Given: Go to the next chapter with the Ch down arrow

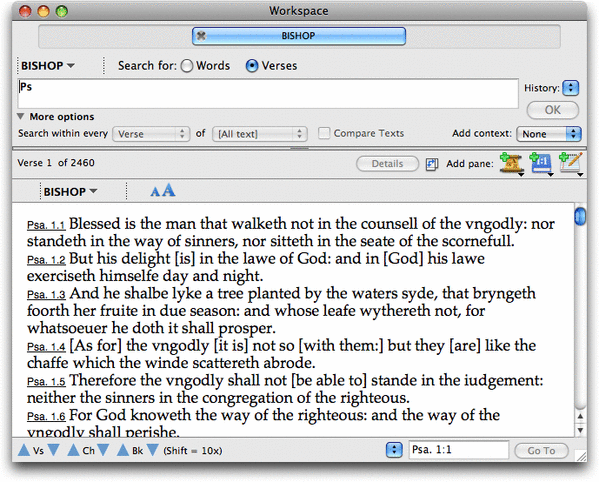Looking at the screenshot, I should 103,450.
